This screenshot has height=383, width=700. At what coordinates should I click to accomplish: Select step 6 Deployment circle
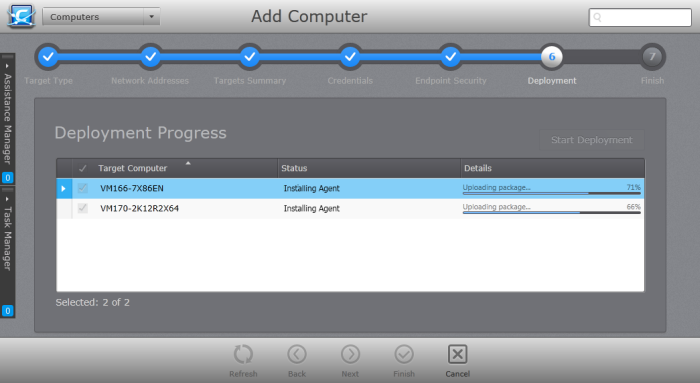[552, 57]
